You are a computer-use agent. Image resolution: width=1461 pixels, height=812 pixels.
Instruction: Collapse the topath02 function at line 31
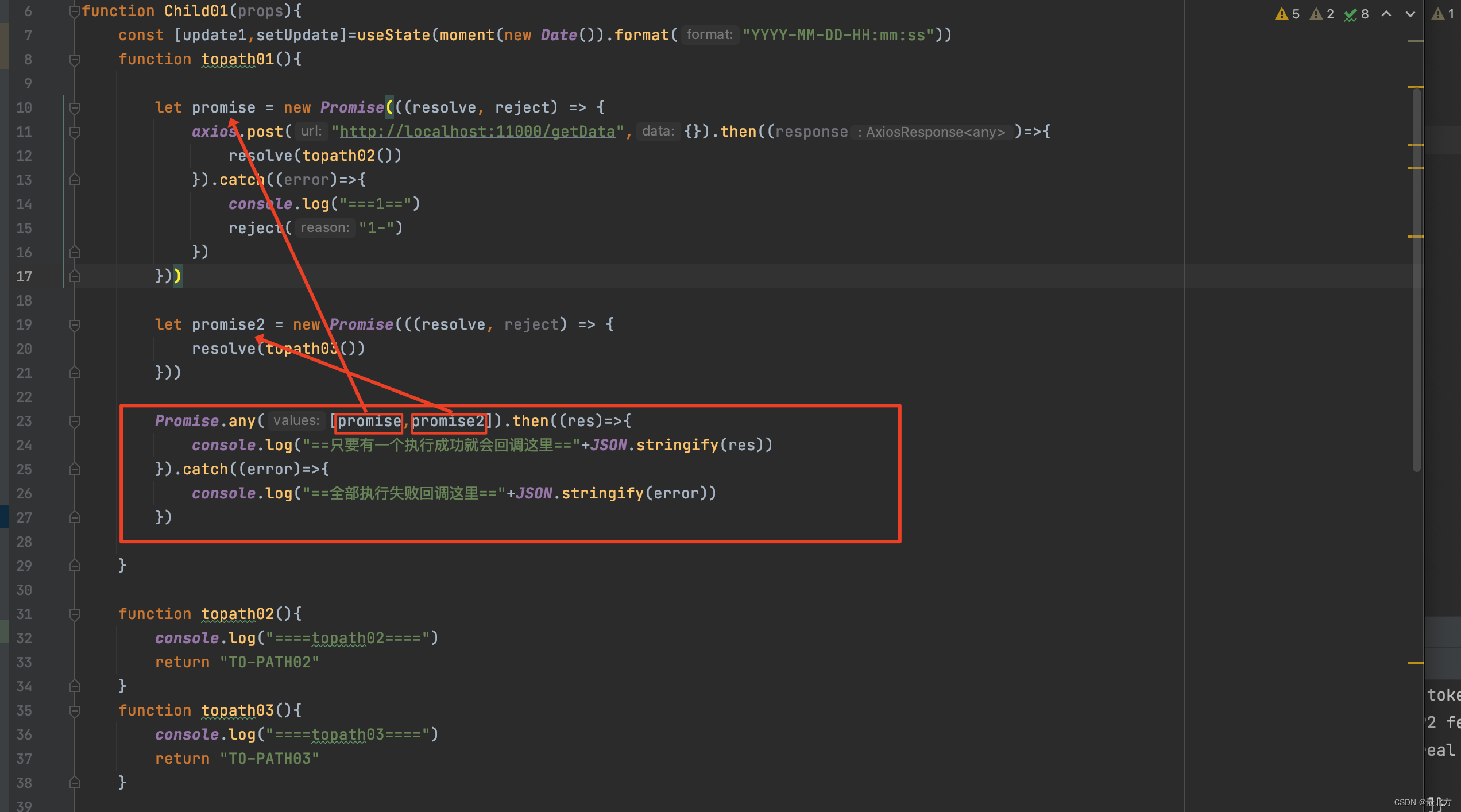74,614
